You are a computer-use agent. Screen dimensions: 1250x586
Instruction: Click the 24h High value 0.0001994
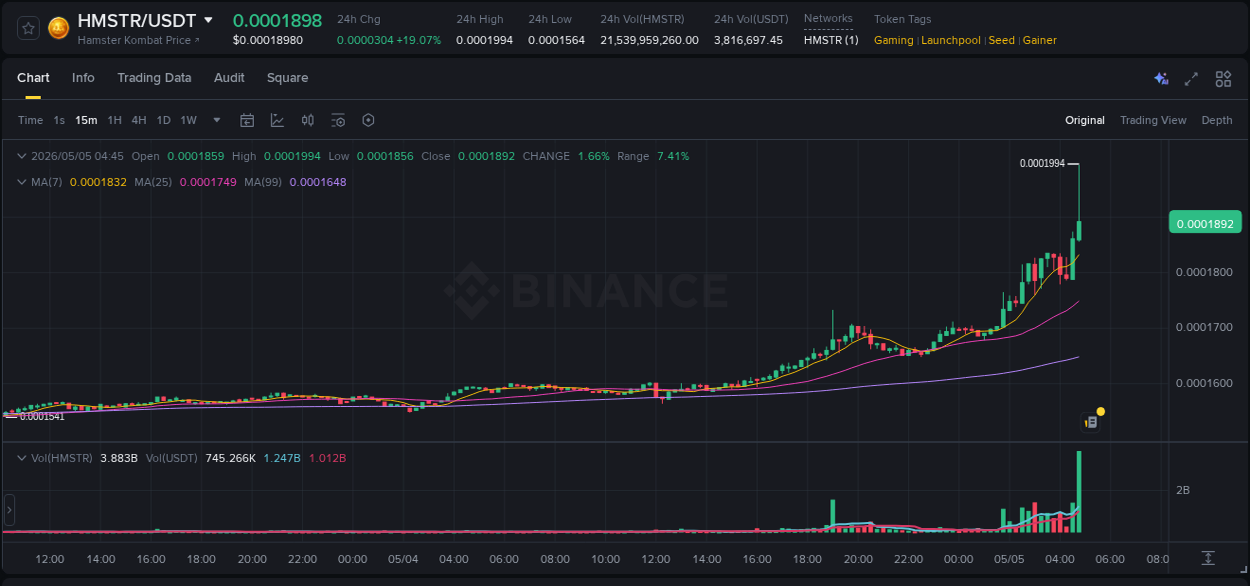484,40
